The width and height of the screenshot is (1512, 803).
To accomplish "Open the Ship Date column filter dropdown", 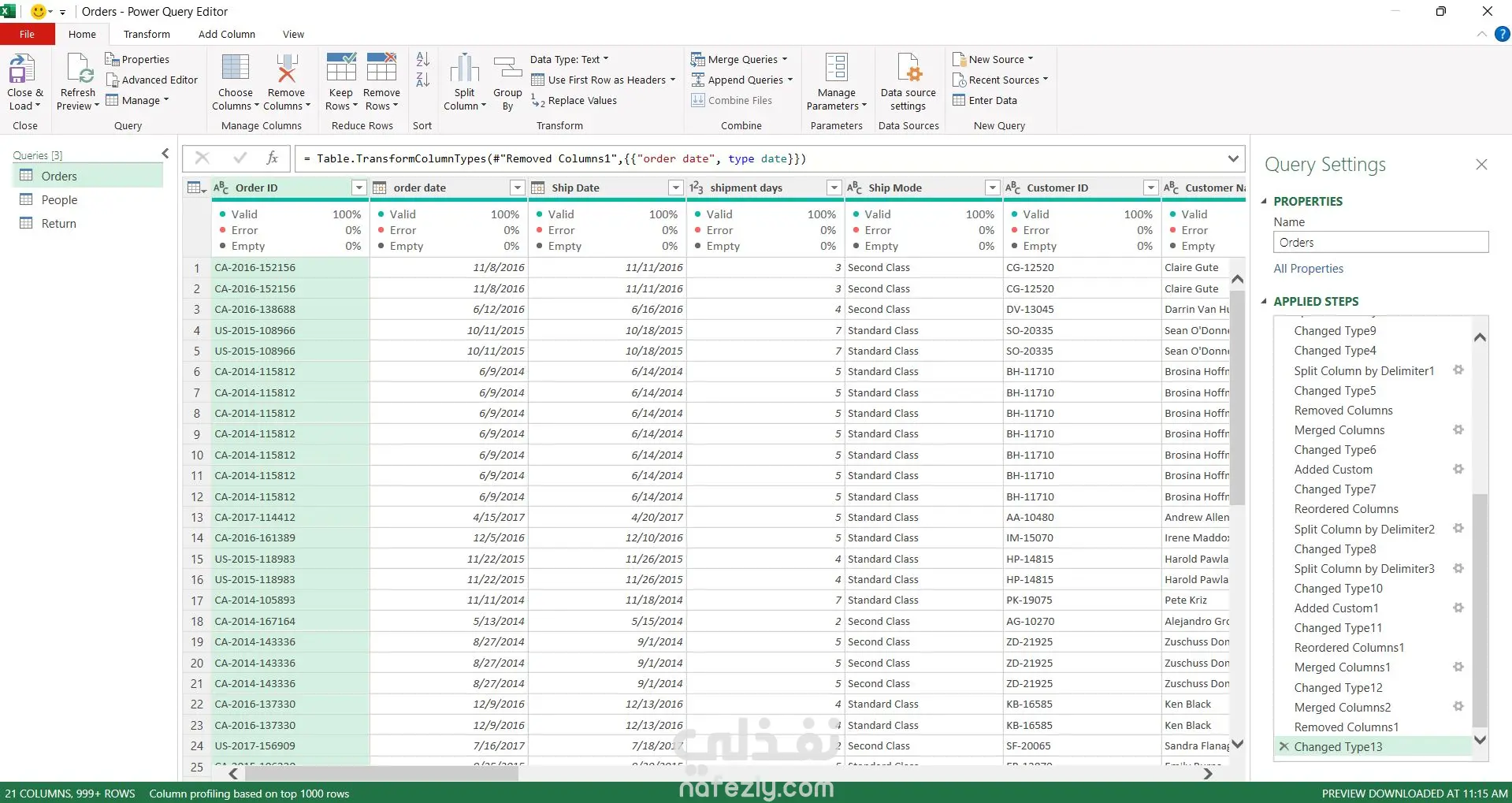I will (x=675, y=188).
